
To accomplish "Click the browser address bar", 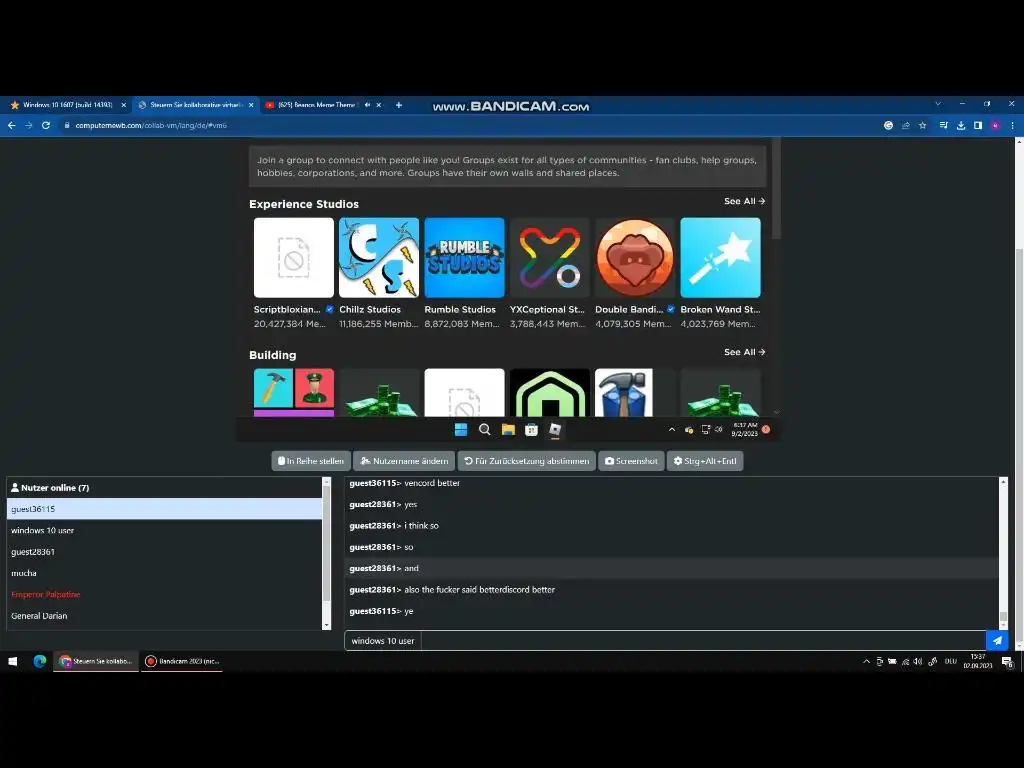I will [x=470, y=125].
